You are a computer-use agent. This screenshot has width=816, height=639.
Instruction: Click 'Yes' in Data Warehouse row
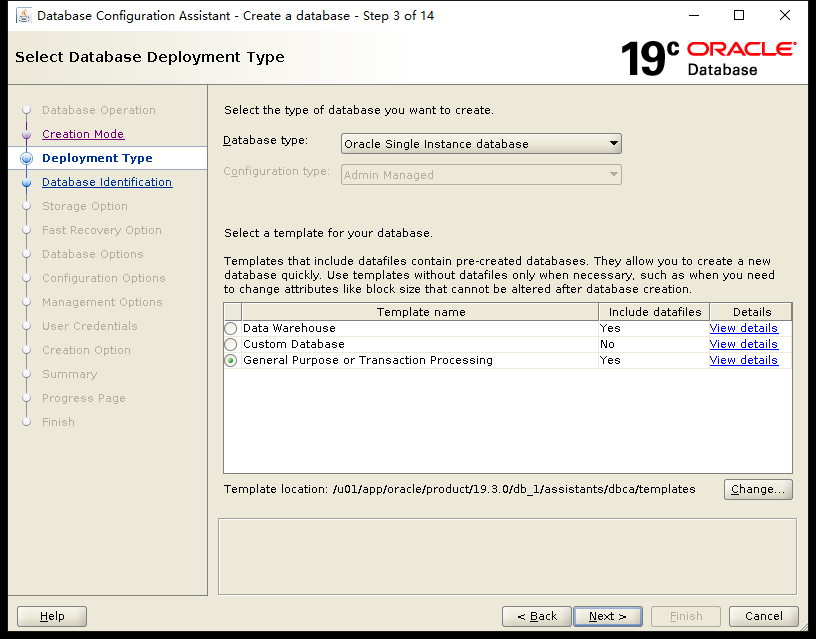click(x=610, y=328)
